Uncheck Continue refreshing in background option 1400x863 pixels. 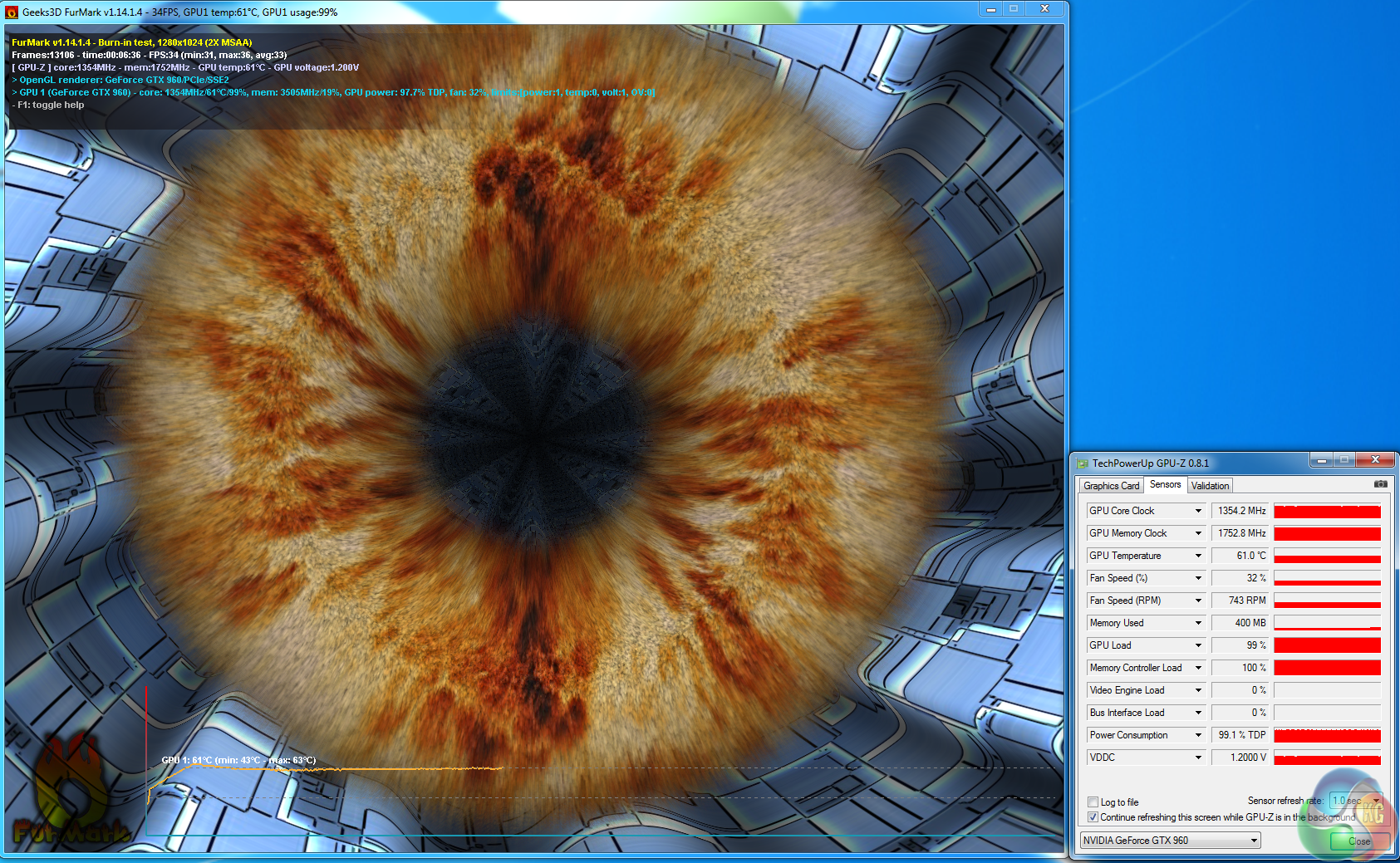[x=1093, y=817]
